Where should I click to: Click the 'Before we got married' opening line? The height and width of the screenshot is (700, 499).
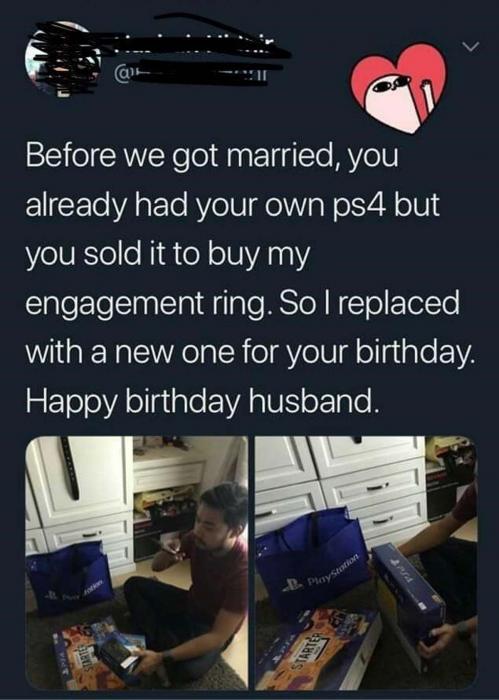[212, 157]
